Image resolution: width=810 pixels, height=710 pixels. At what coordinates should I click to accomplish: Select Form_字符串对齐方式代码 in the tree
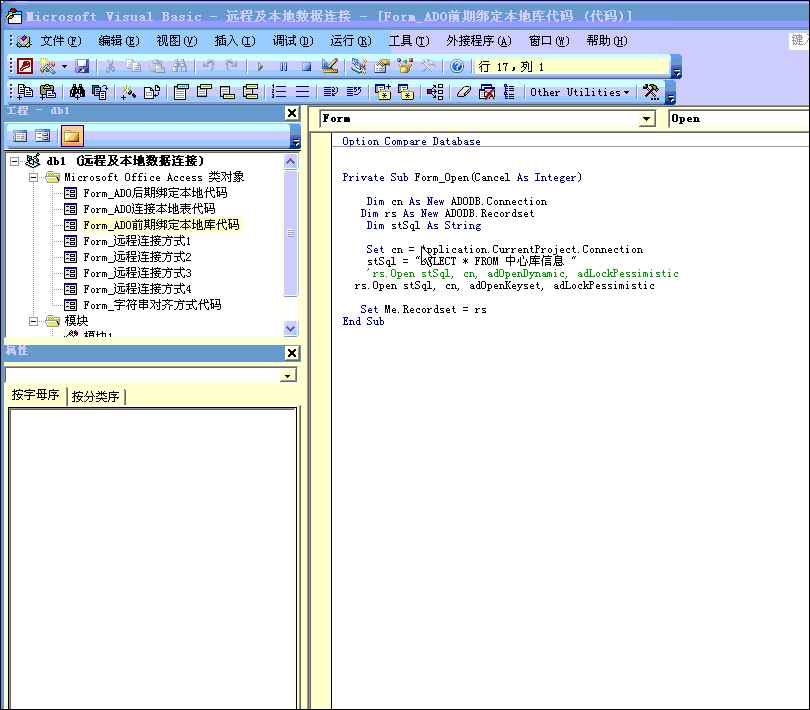pos(152,305)
